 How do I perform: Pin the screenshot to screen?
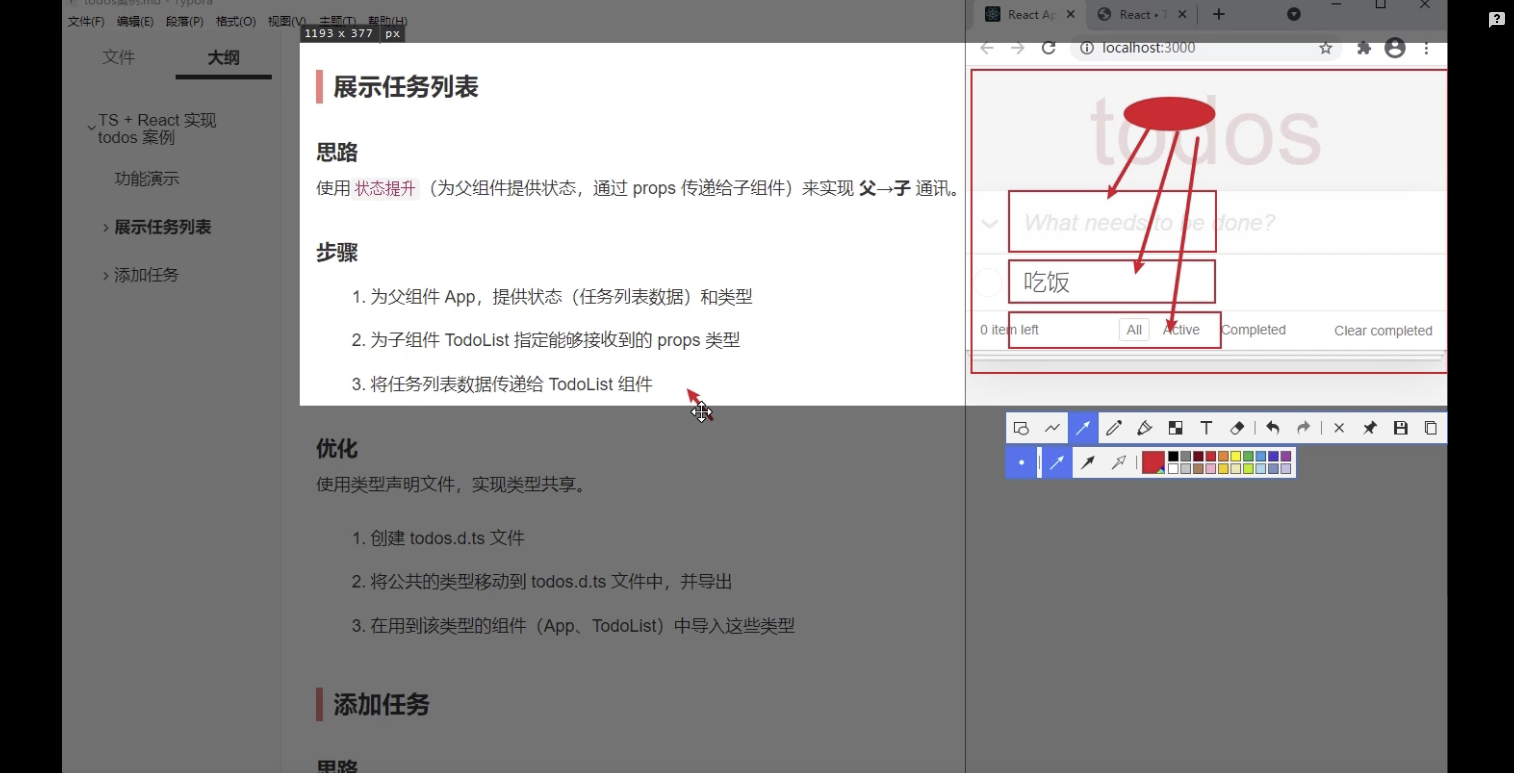point(1370,428)
